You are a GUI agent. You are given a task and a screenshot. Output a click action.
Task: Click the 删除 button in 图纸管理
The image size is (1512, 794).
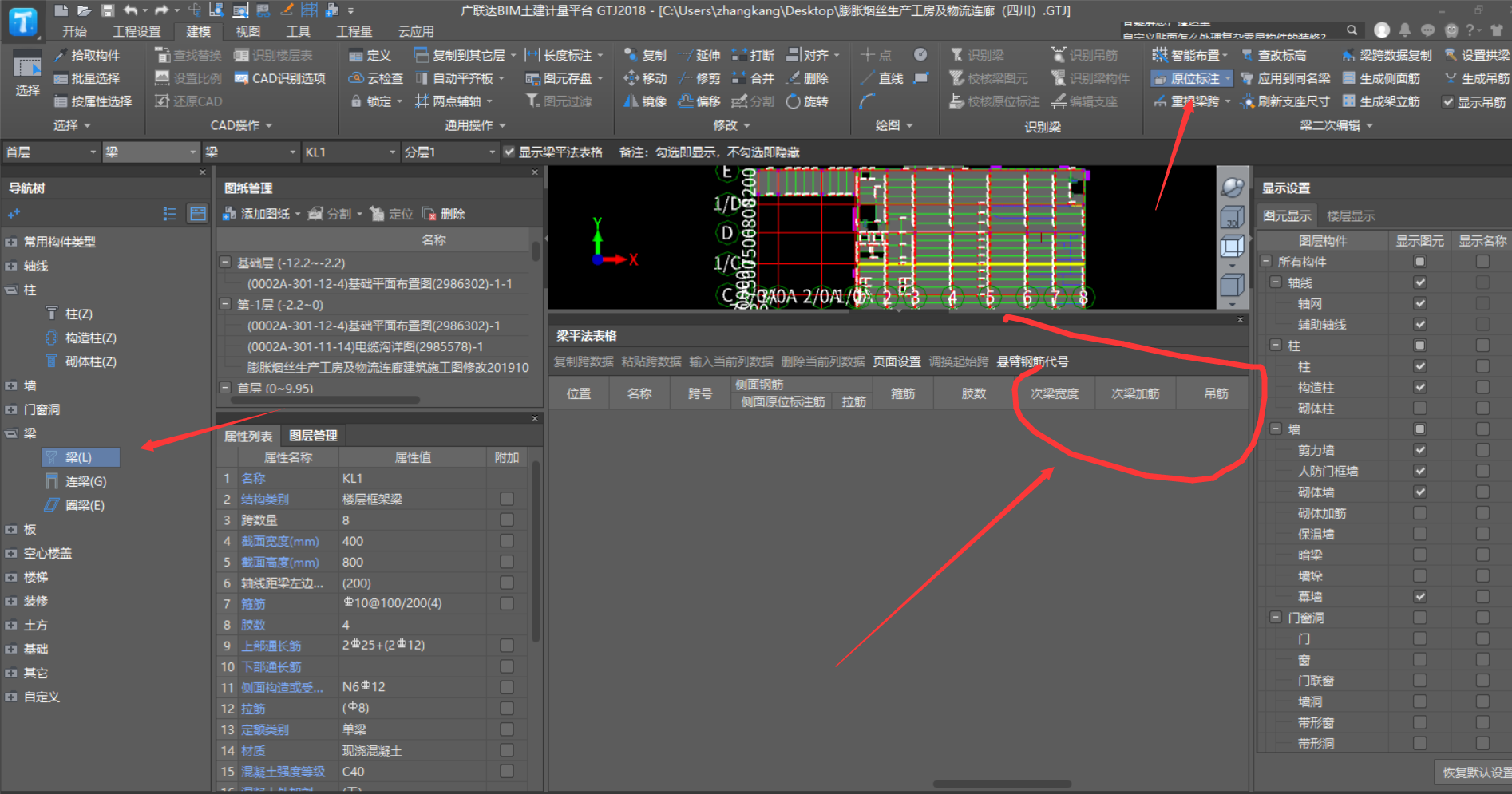[444, 214]
